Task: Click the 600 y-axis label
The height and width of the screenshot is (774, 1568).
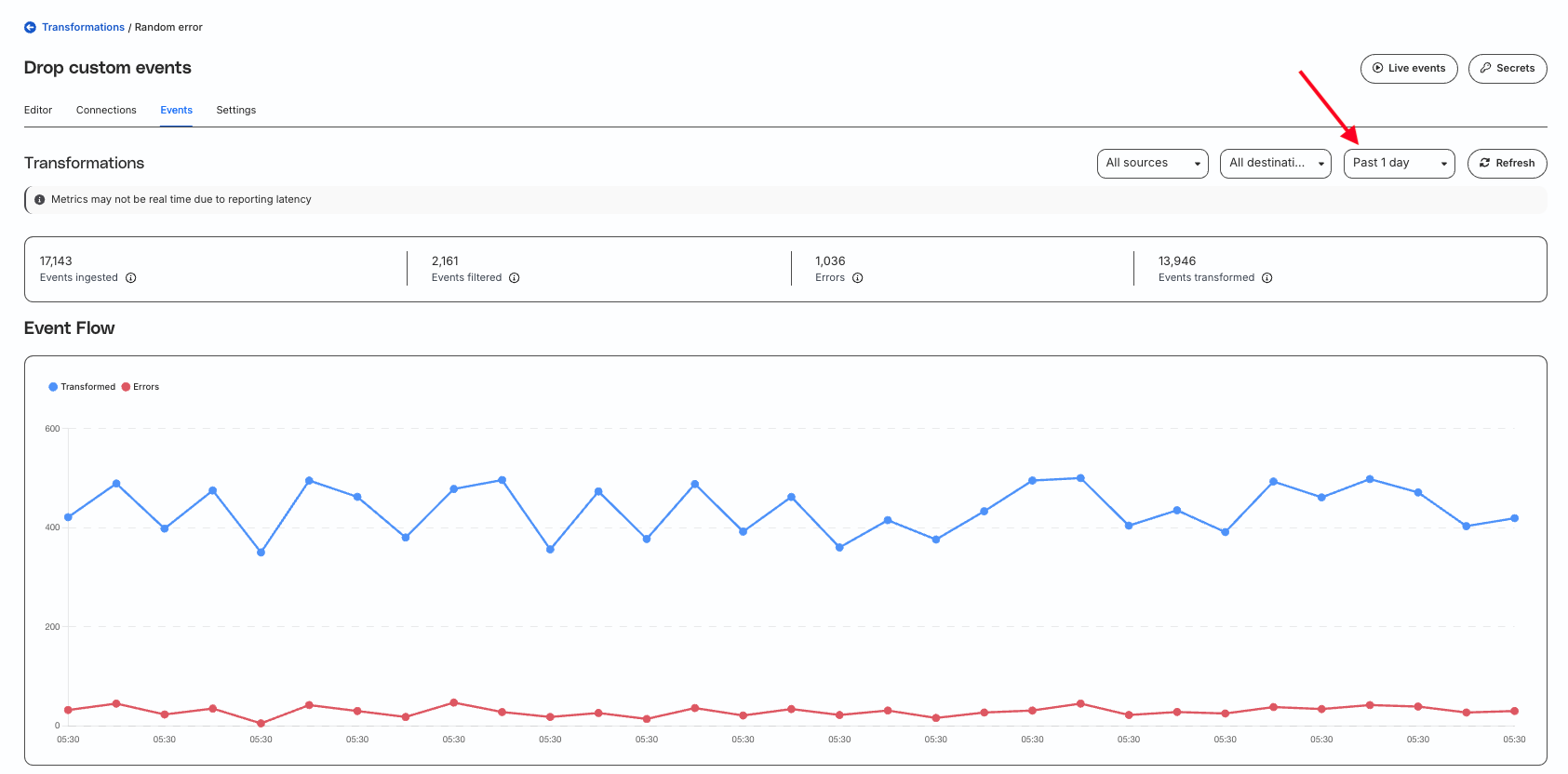Action: click(52, 429)
